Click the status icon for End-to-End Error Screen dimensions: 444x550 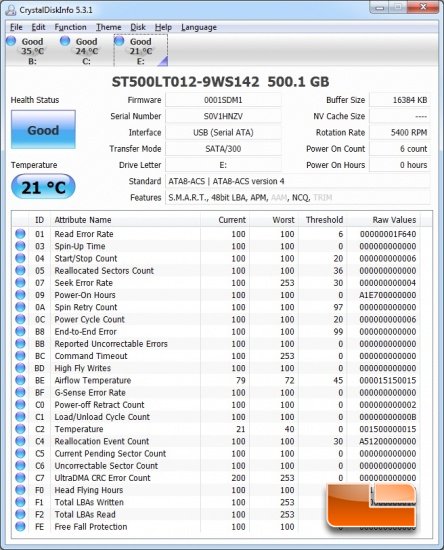20,331
